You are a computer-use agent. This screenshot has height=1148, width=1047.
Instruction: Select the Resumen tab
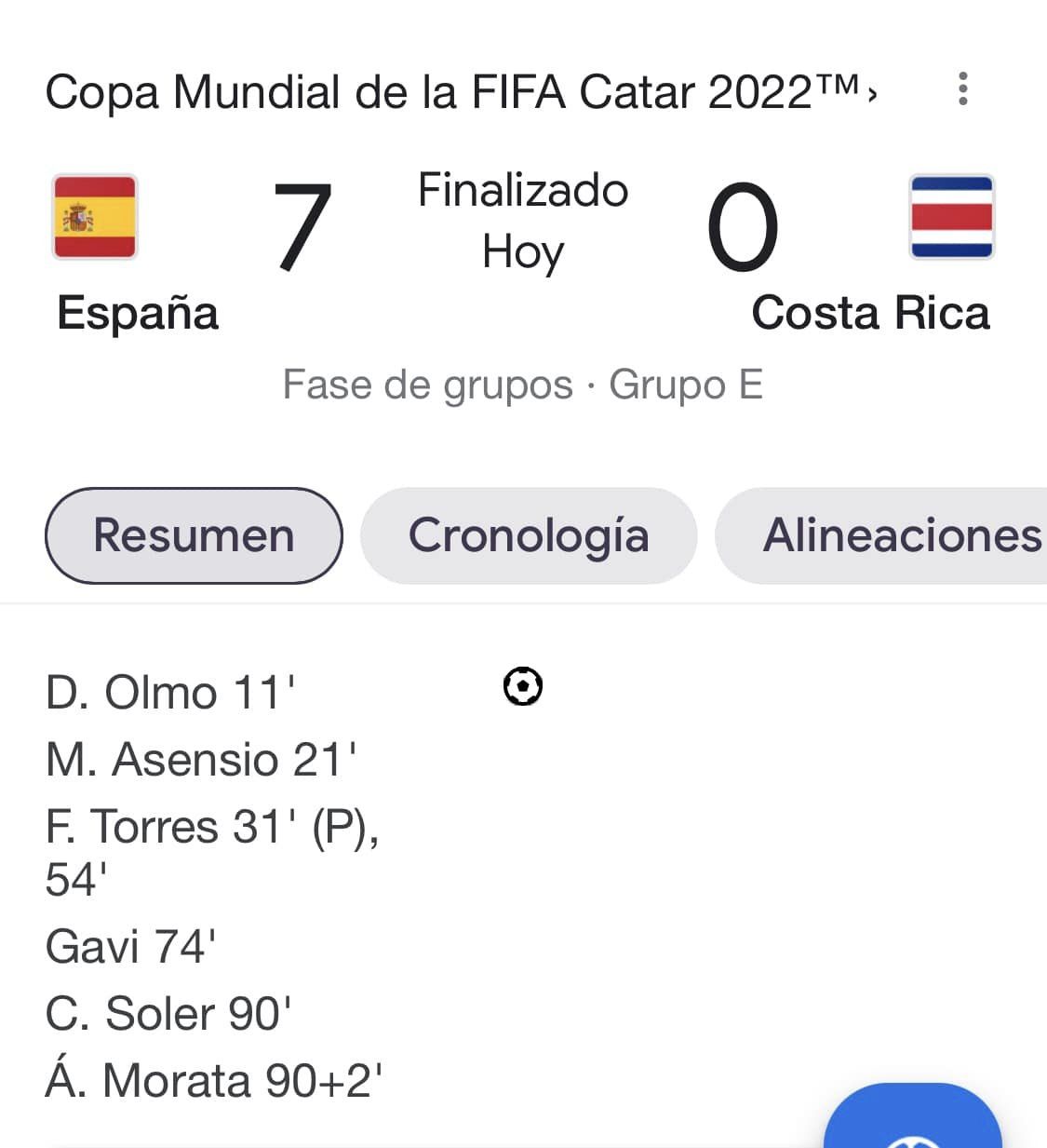(194, 535)
